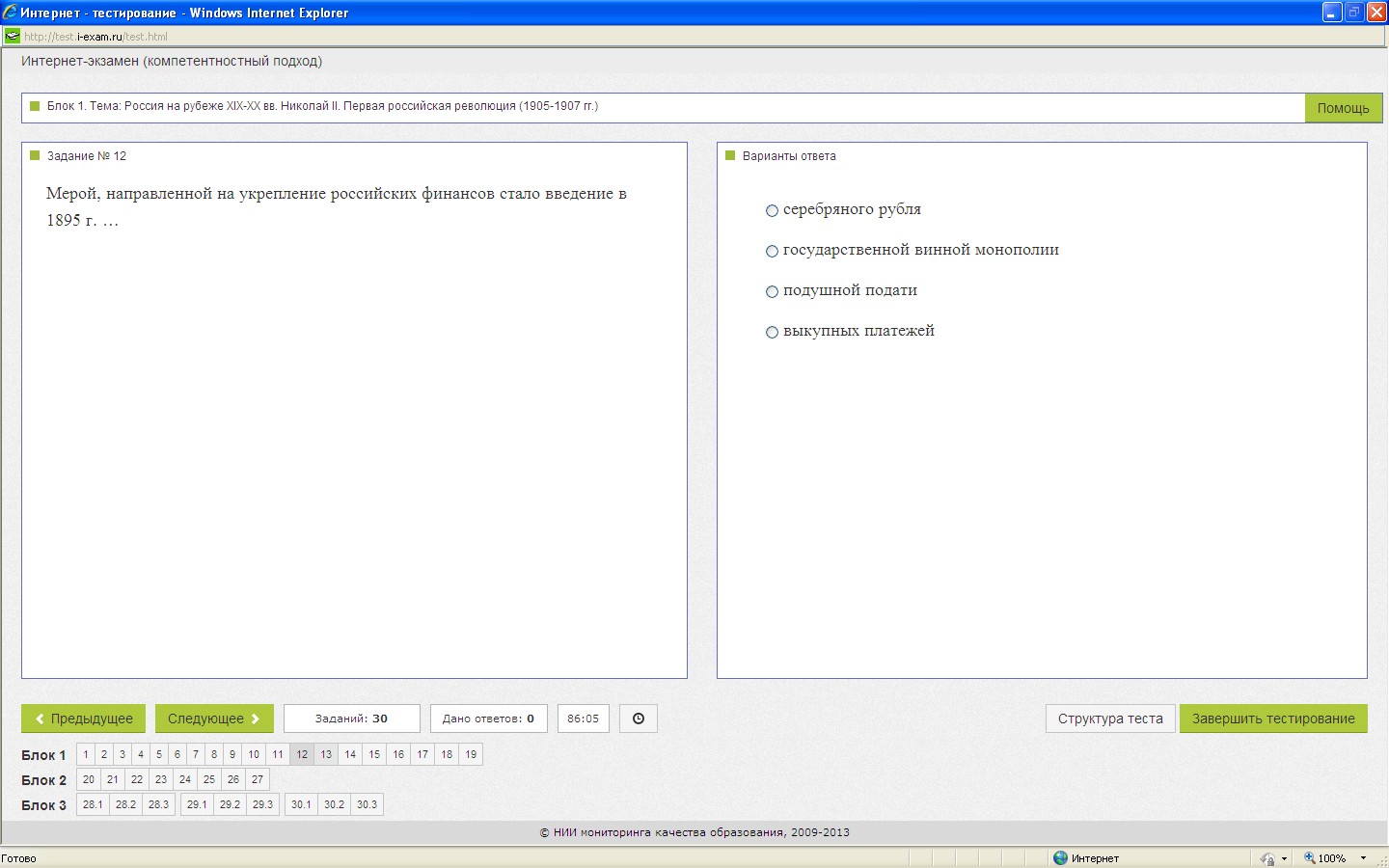Screen dimensions: 1389x868
Task: Open the security settings dropdown in status bar
Action: click(1284, 858)
